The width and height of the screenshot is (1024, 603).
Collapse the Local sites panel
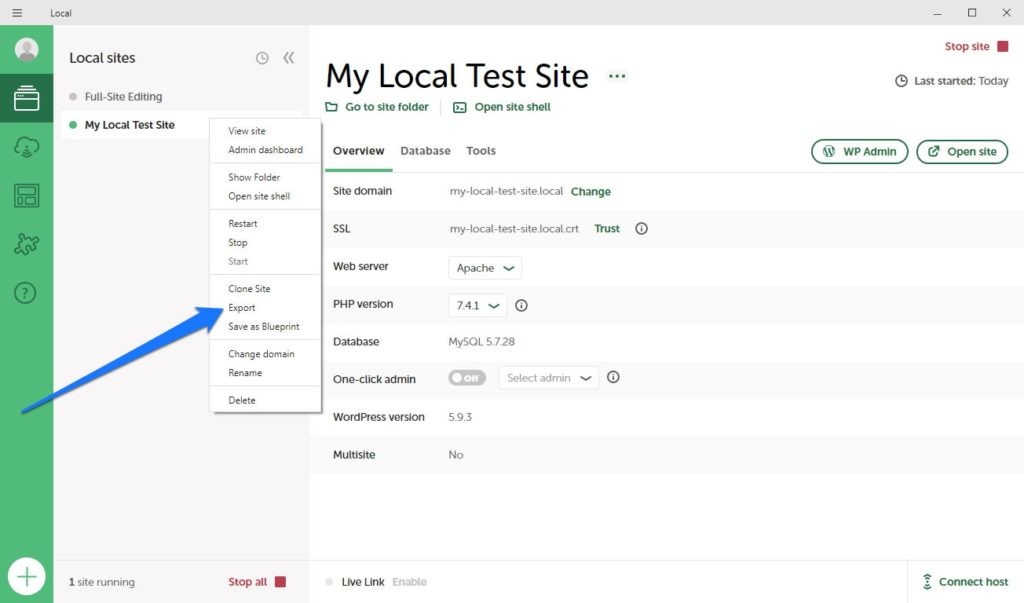pos(288,58)
